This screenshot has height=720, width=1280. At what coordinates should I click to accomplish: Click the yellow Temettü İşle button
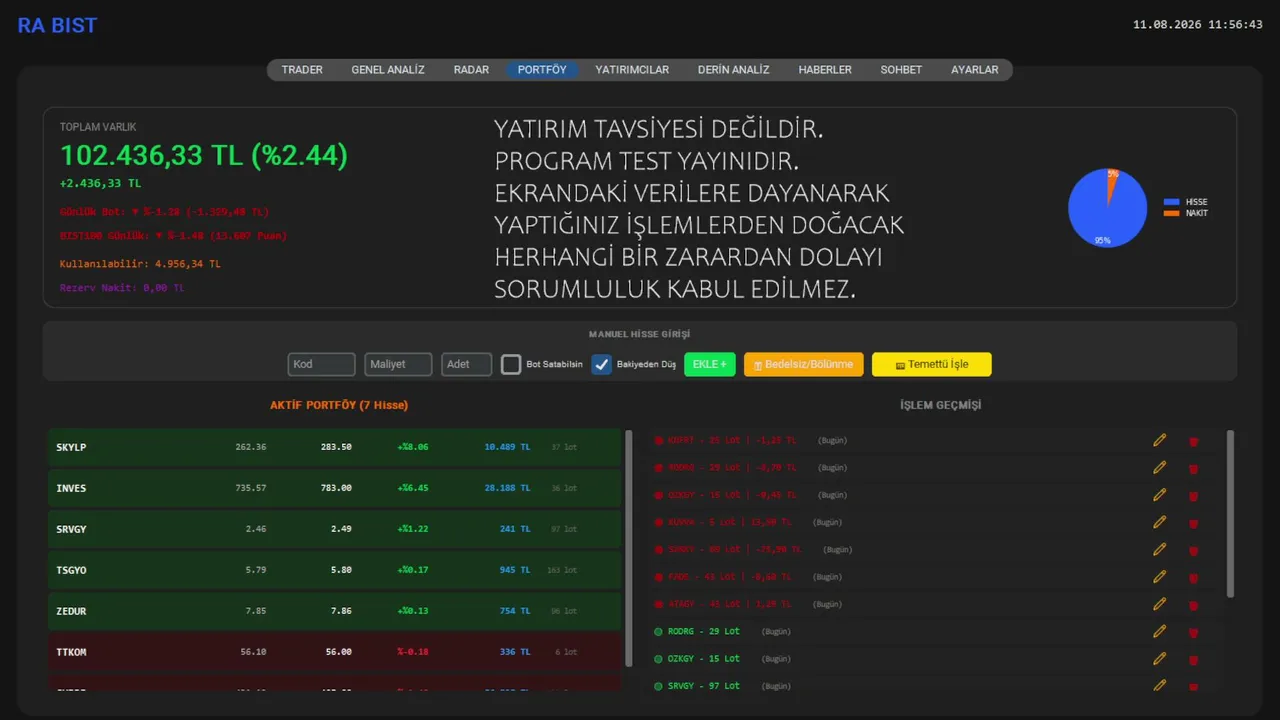932,364
